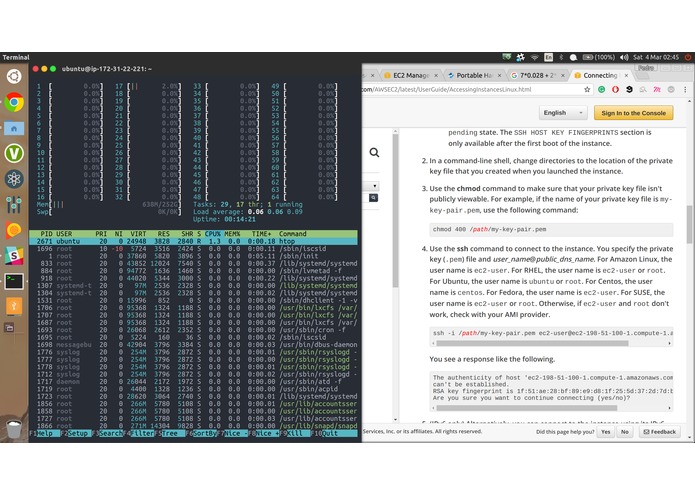695x494 pixels.
Task: Open the Slack icon in the launcher
Action: [14, 256]
